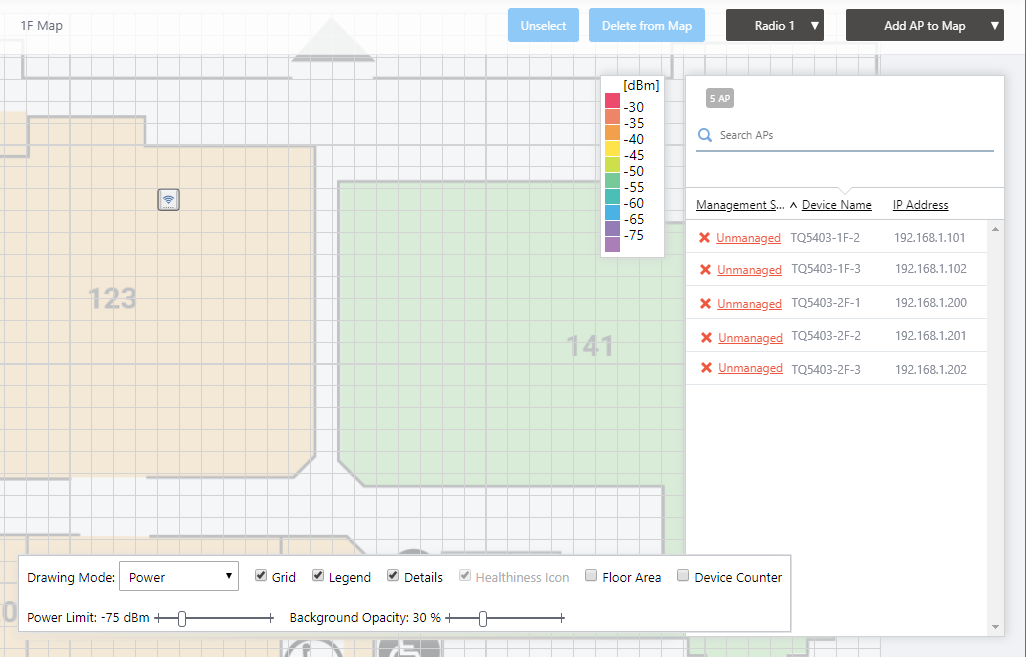Click the red X beside TQ5403-1F-2

[x=705, y=238]
